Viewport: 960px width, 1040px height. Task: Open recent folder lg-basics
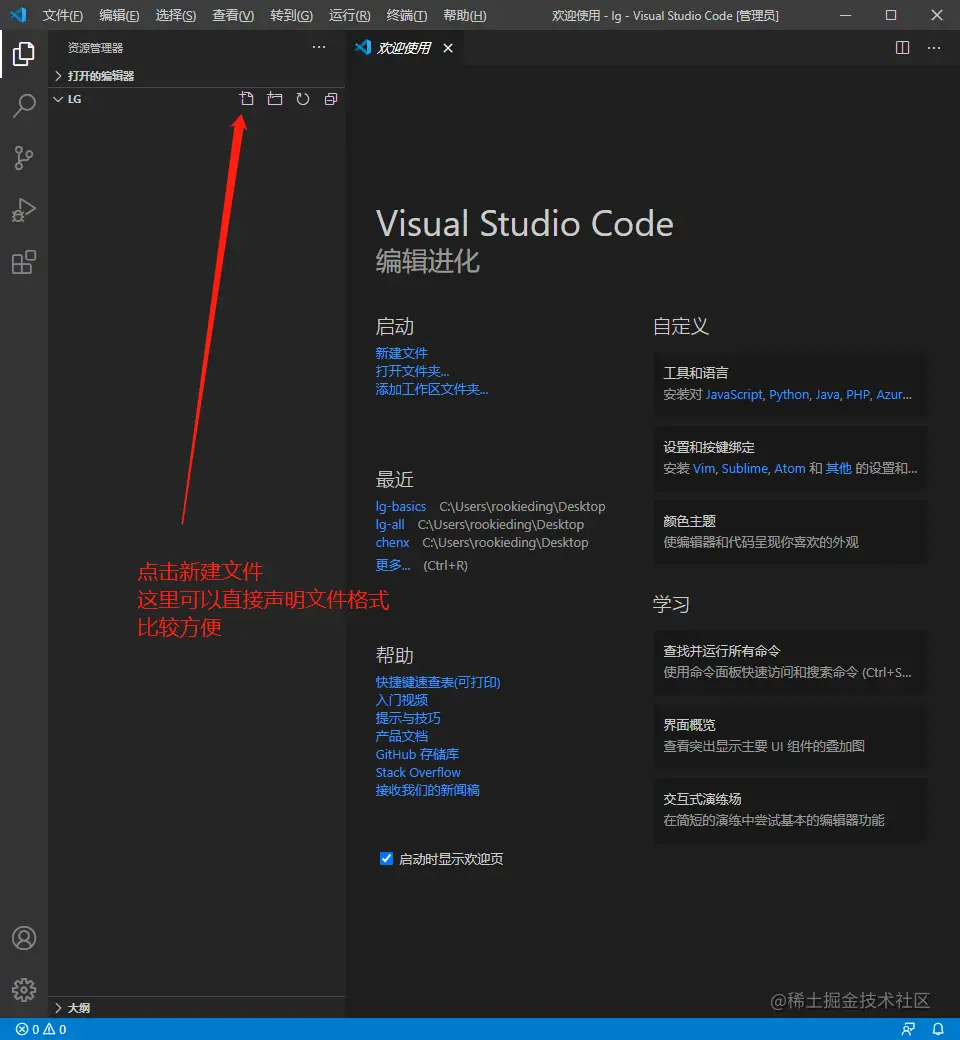(401, 506)
